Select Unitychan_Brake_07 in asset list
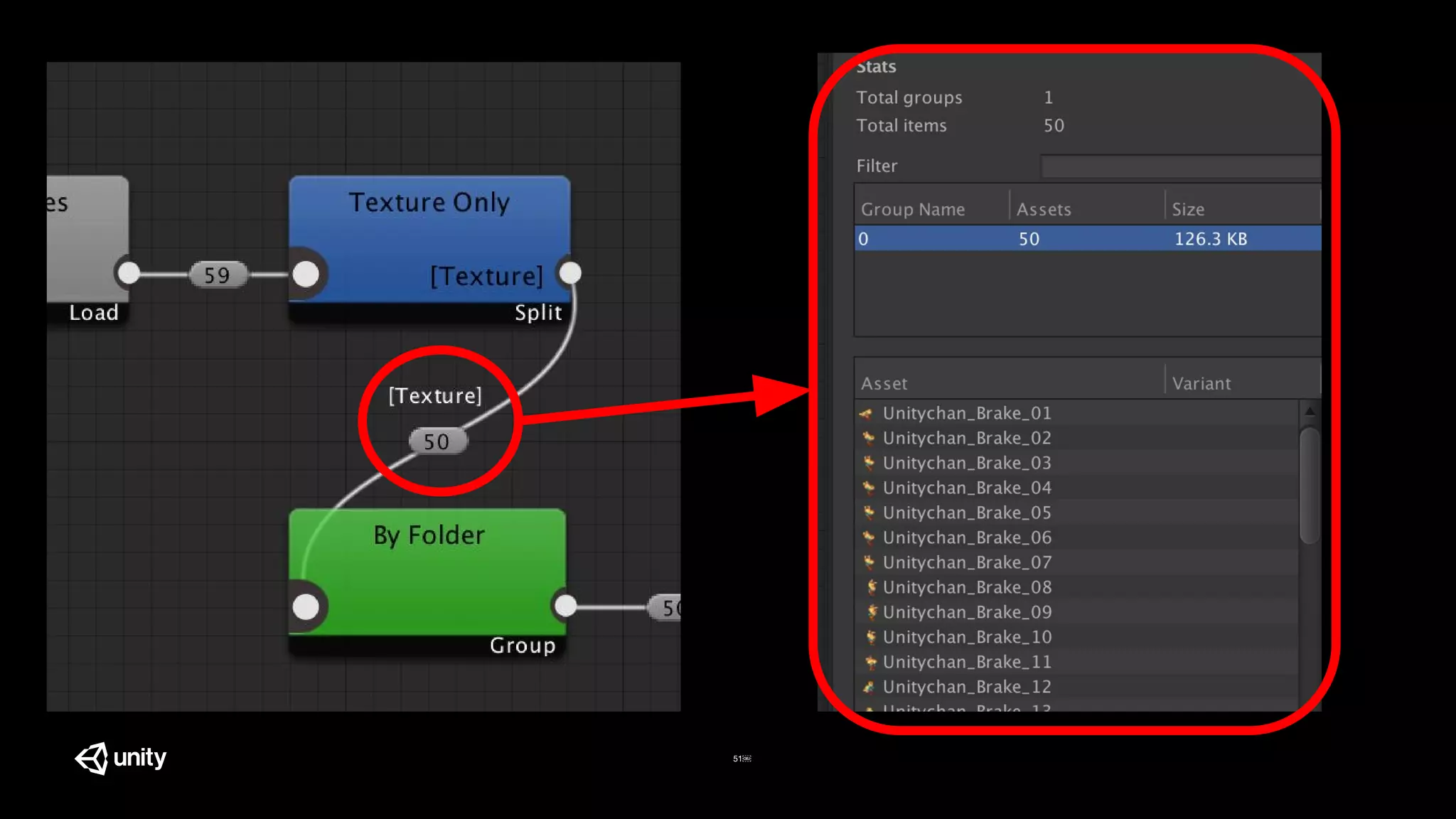This screenshot has height=819, width=1456. coord(967,562)
